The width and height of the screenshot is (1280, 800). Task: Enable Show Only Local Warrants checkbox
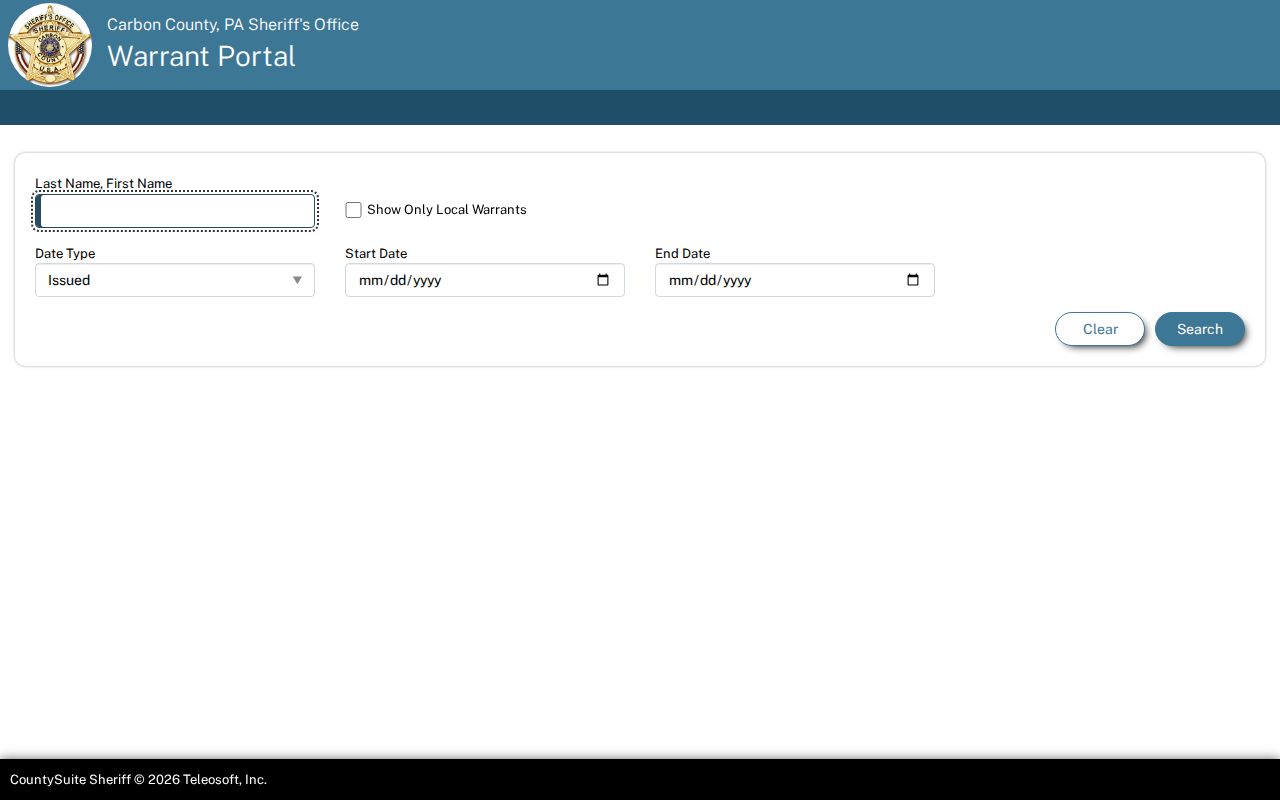pyautogui.click(x=353, y=210)
